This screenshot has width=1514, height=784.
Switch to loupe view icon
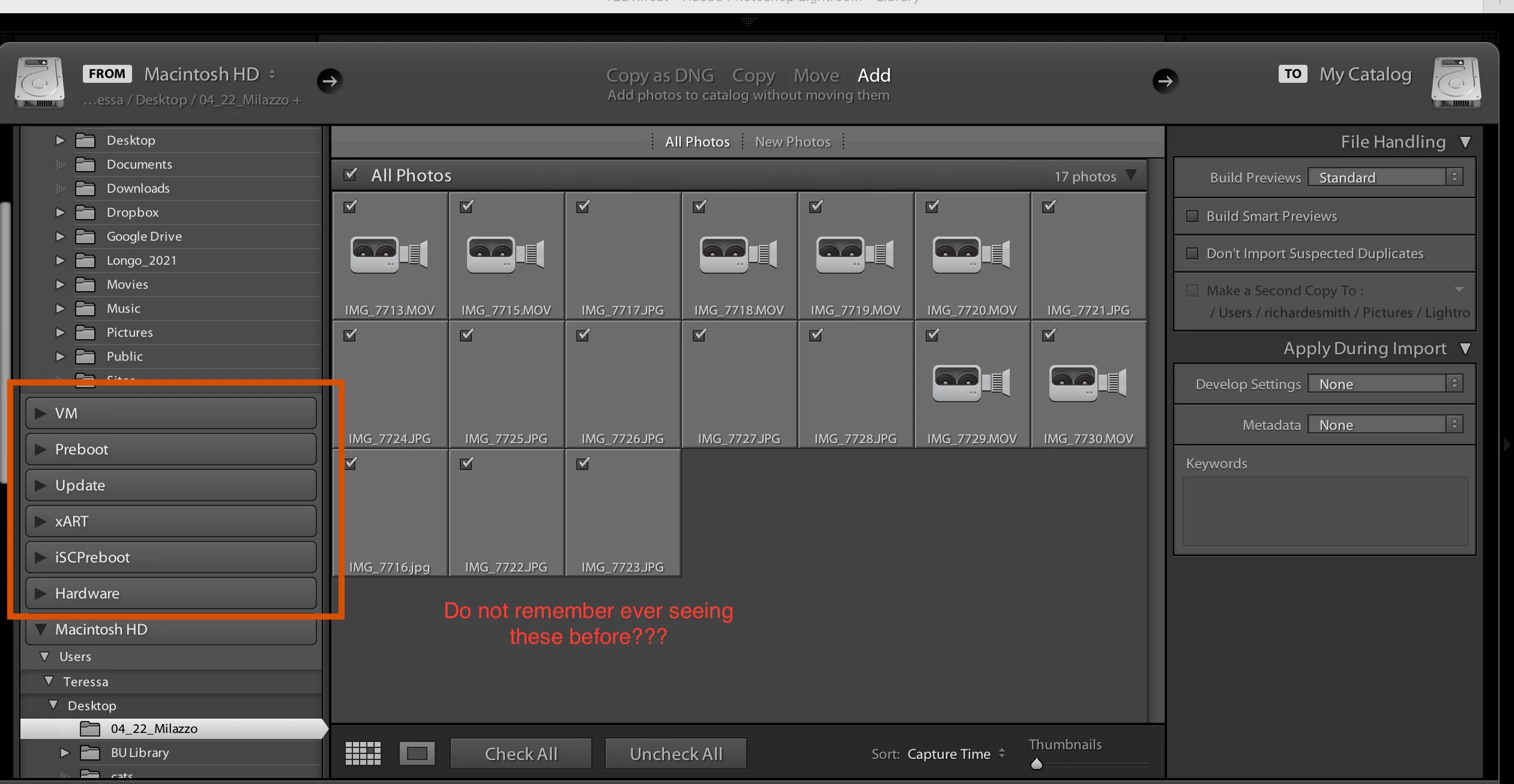tap(417, 753)
